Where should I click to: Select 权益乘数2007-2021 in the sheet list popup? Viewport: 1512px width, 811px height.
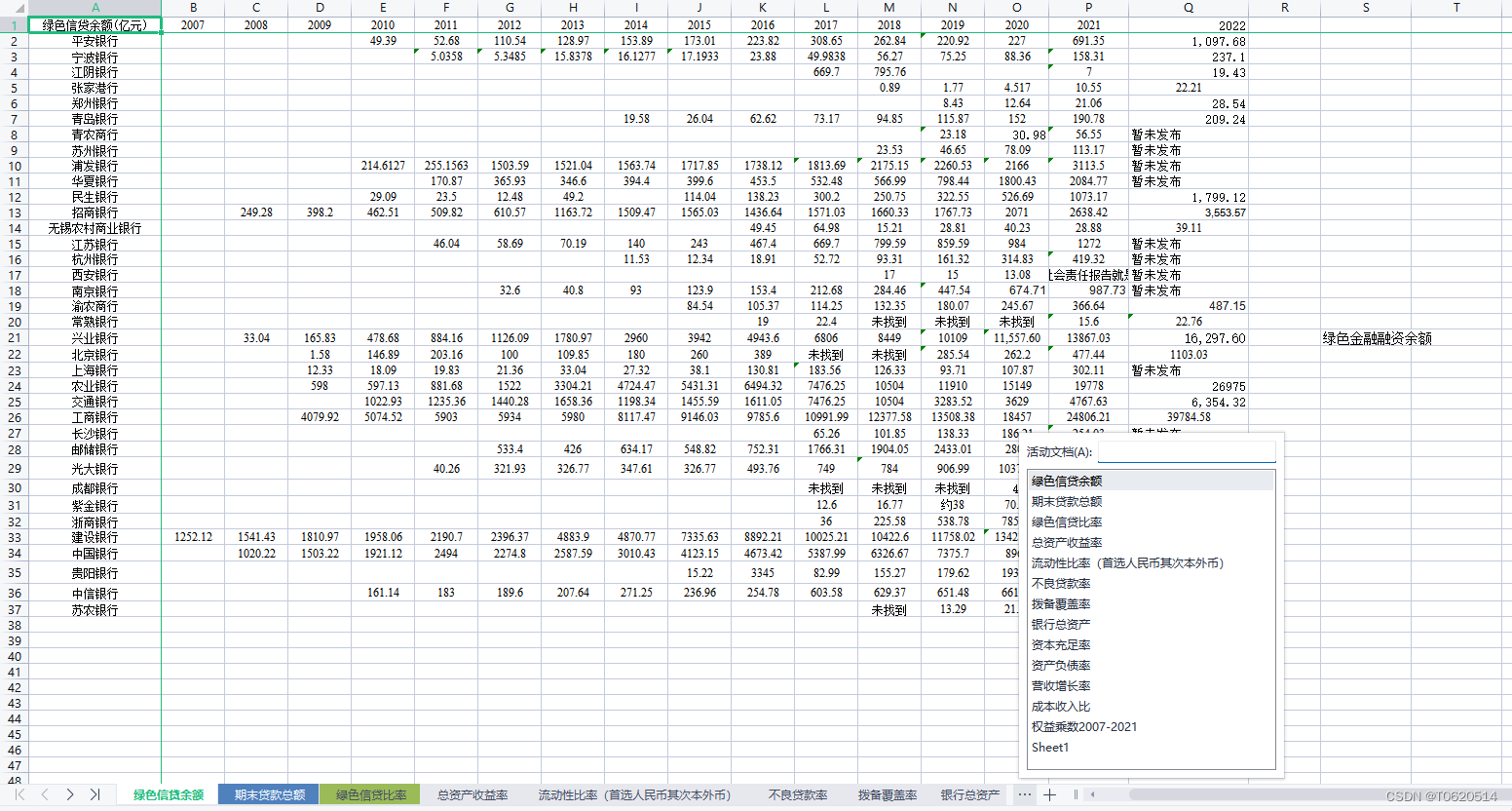coord(1151,726)
